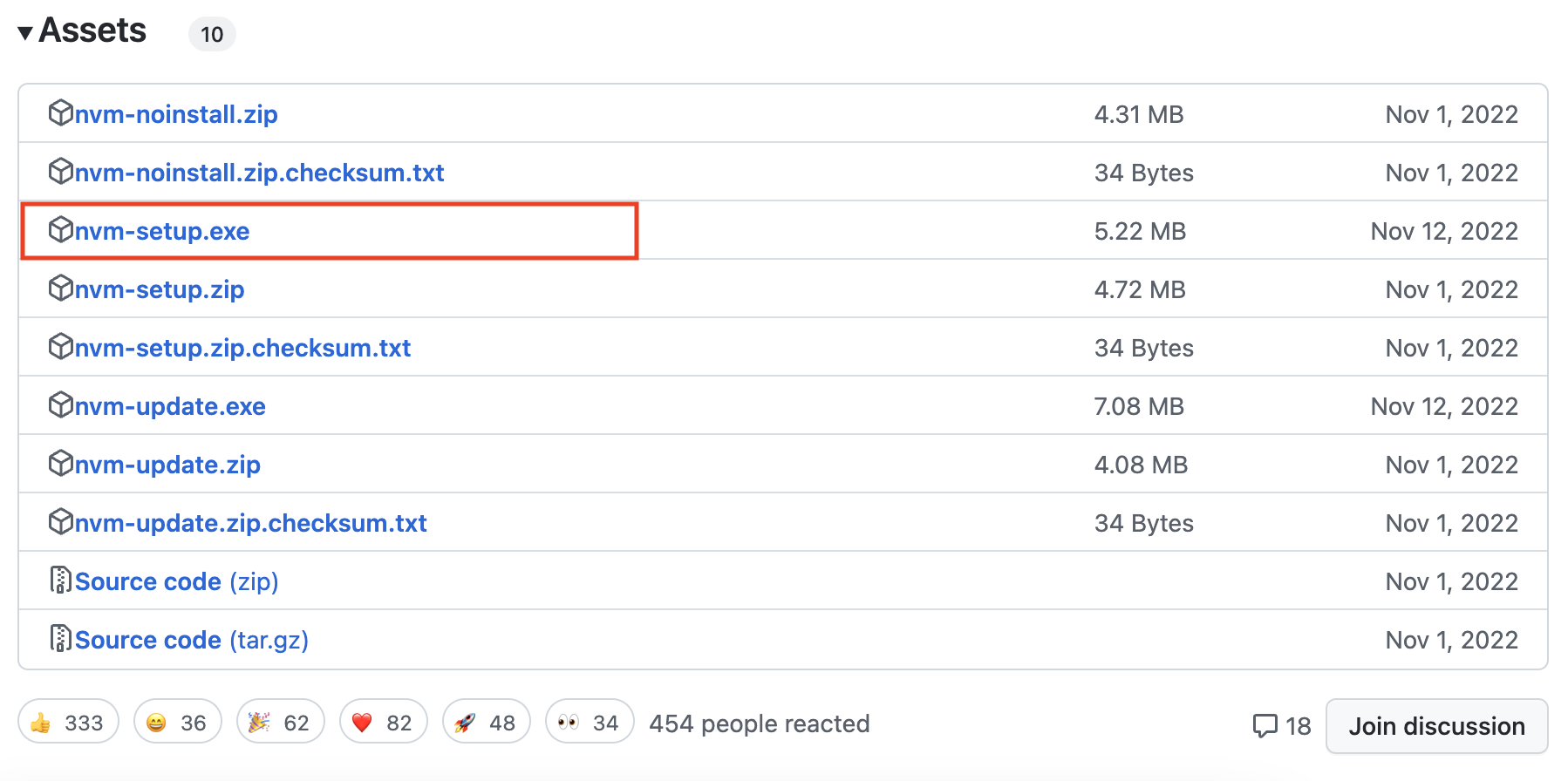Click zip file icon beside Source code (zip)
This screenshot has width=1568, height=781.
[x=60, y=581]
